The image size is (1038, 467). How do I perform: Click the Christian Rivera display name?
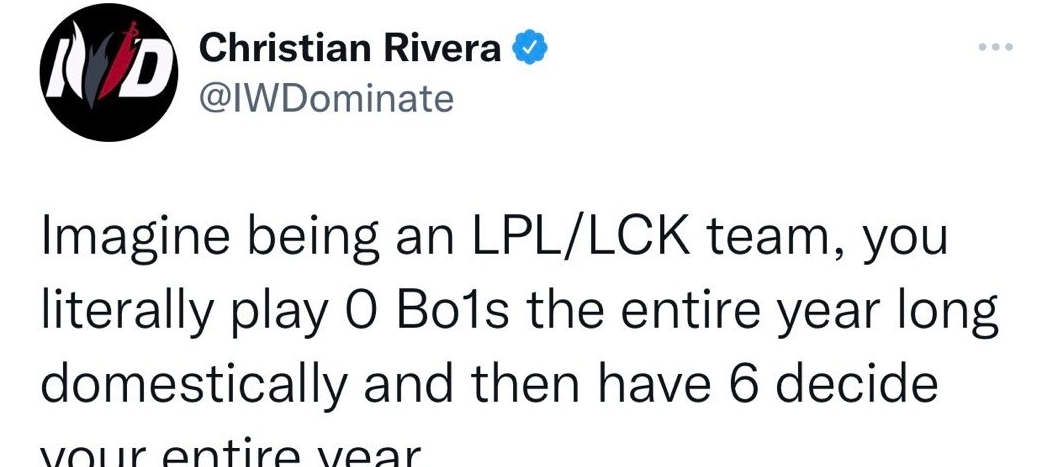(x=350, y=47)
